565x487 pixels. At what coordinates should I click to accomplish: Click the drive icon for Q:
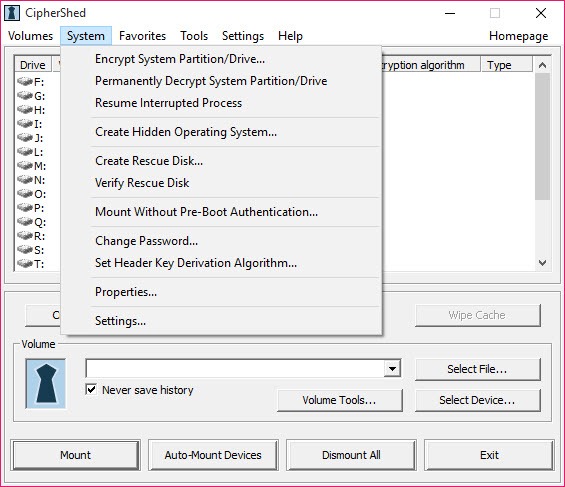25,221
